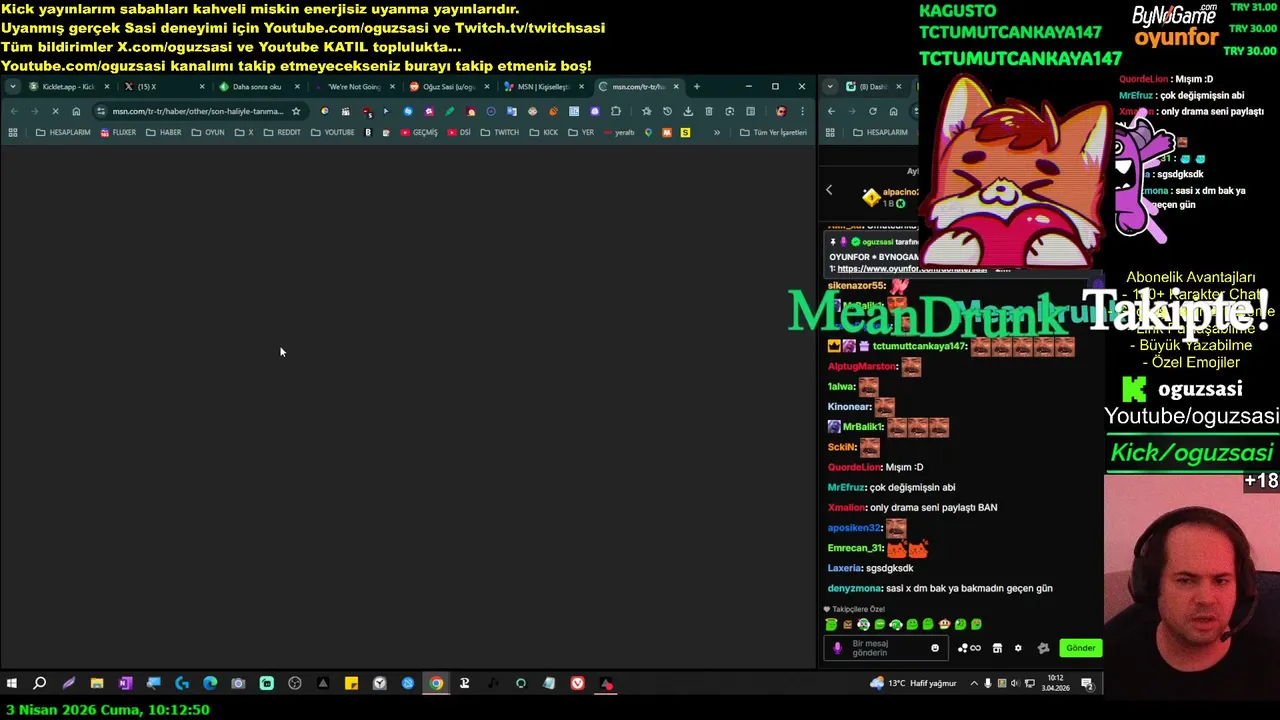Open the Kinonear chat username
1280x720 pixels.
(x=849, y=407)
